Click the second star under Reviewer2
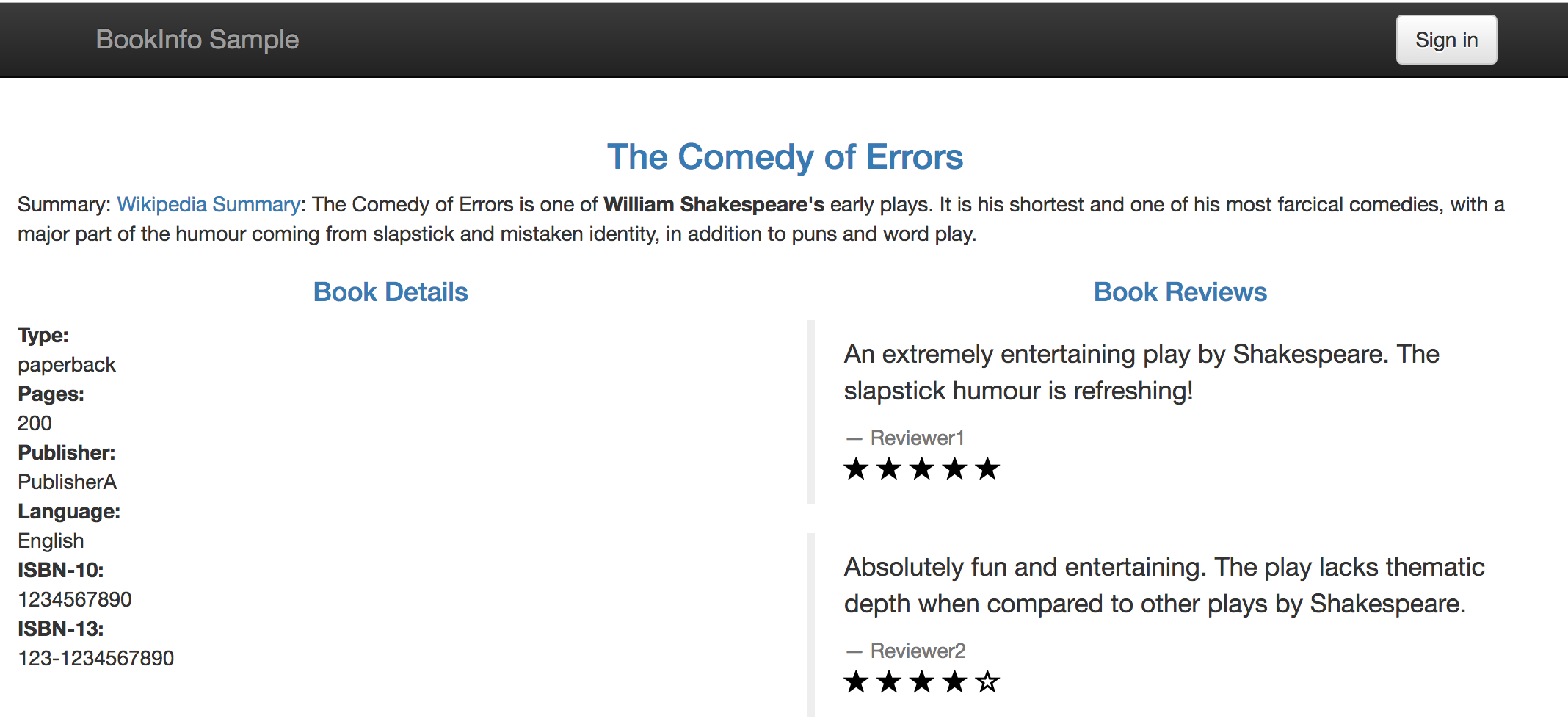The image size is (1568, 727). click(889, 681)
